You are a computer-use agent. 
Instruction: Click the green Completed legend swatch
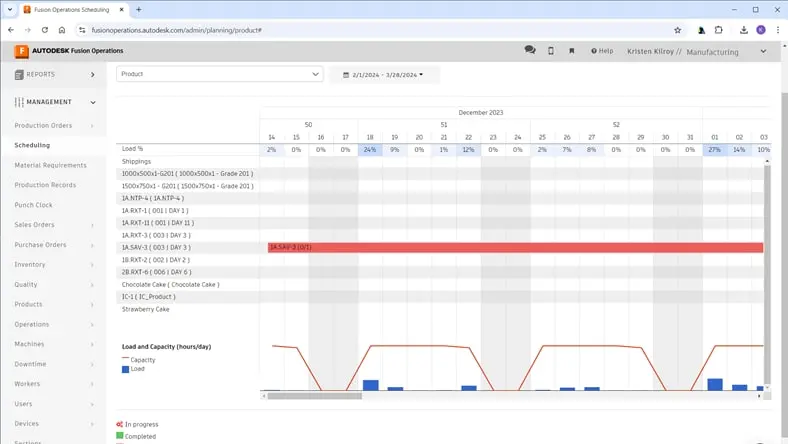120,436
